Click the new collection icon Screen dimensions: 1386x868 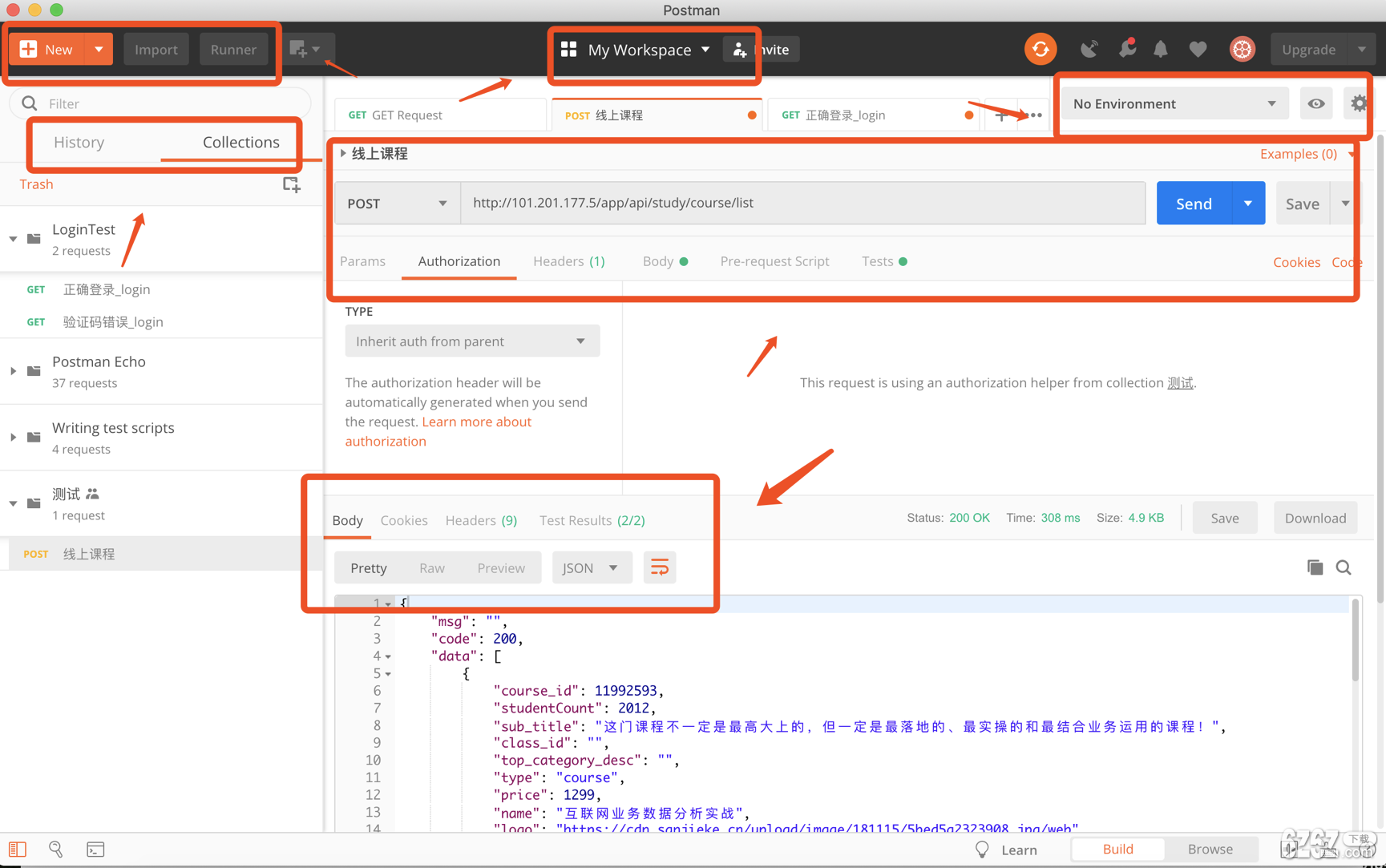pyautogui.click(x=292, y=185)
